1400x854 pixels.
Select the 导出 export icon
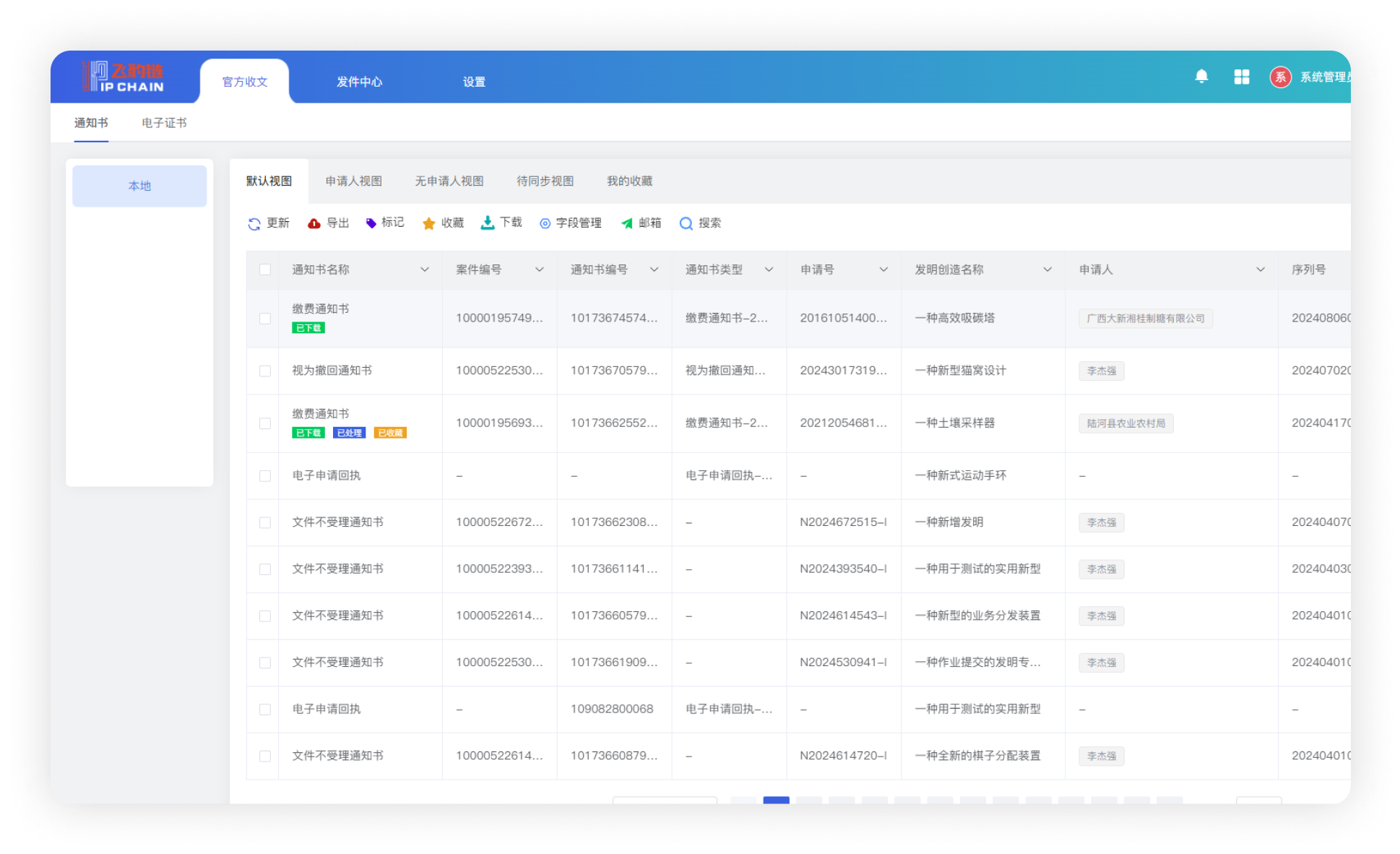[x=314, y=223]
